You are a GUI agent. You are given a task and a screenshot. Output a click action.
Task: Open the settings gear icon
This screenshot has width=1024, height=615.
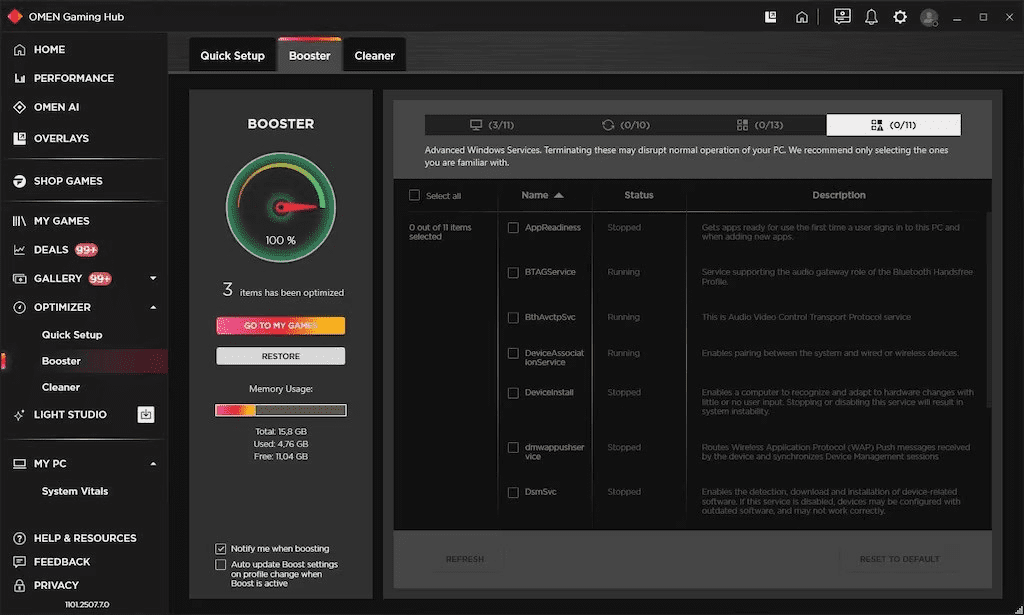[898, 16]
